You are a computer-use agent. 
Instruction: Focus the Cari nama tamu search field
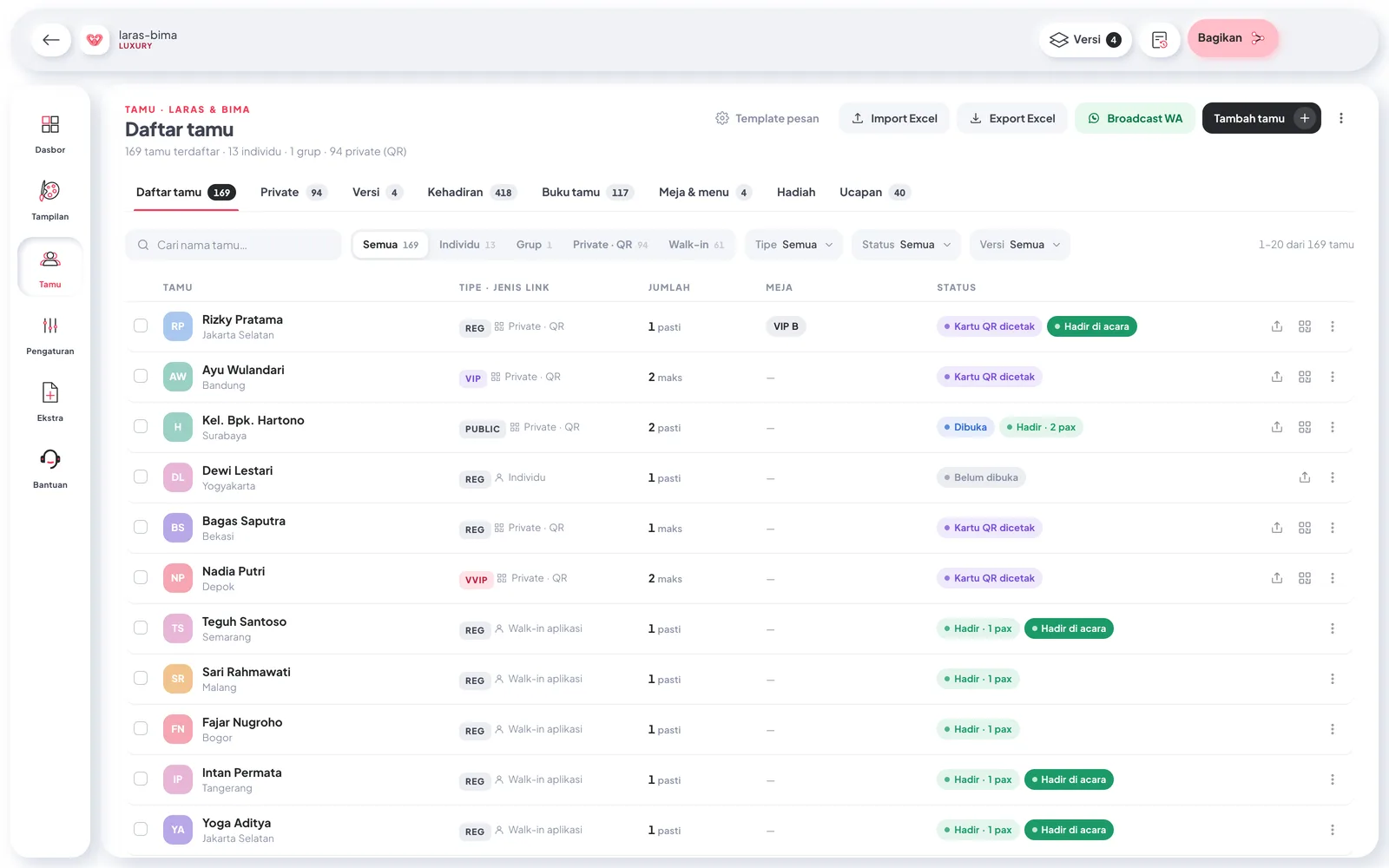click(234, 245)
